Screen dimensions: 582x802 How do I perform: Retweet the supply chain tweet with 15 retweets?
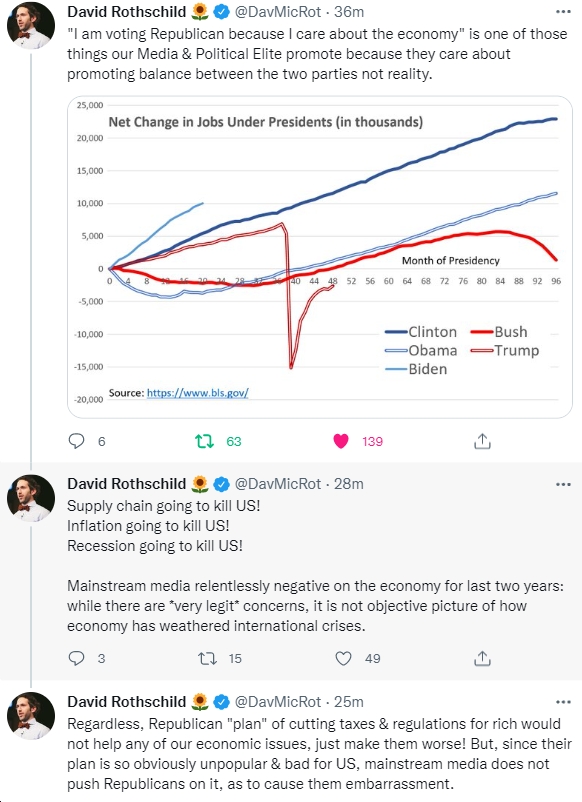click(207, 658)
